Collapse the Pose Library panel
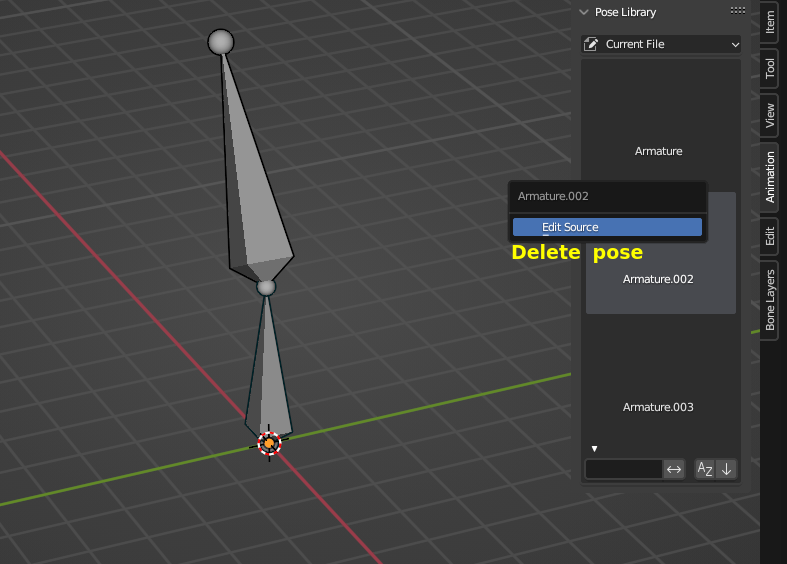Screen dimensions: 787x564 [584, 12]
